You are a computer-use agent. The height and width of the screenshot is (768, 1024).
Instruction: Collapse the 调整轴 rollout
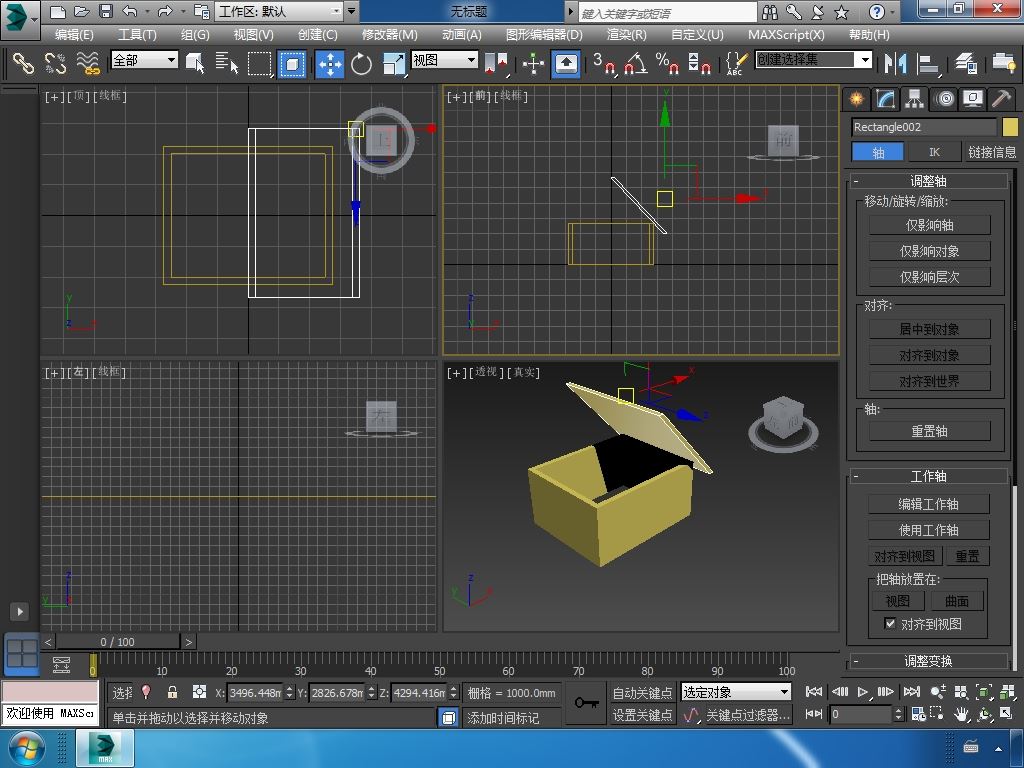click(928, 181)
